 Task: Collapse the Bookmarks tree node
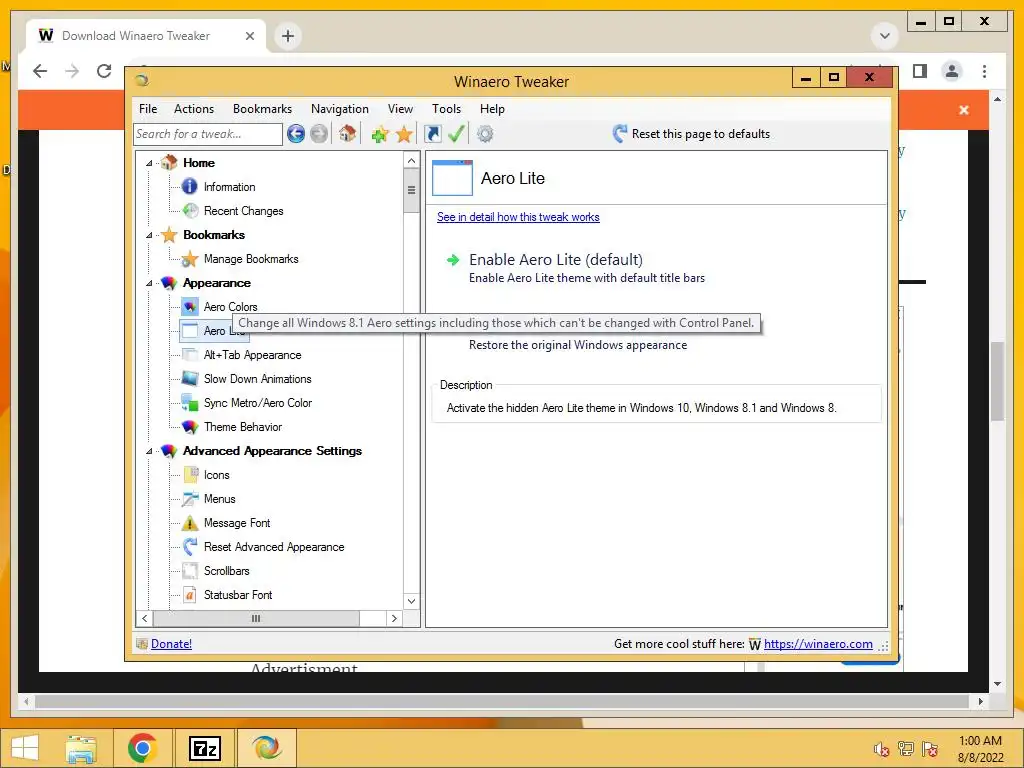[150, 235]
